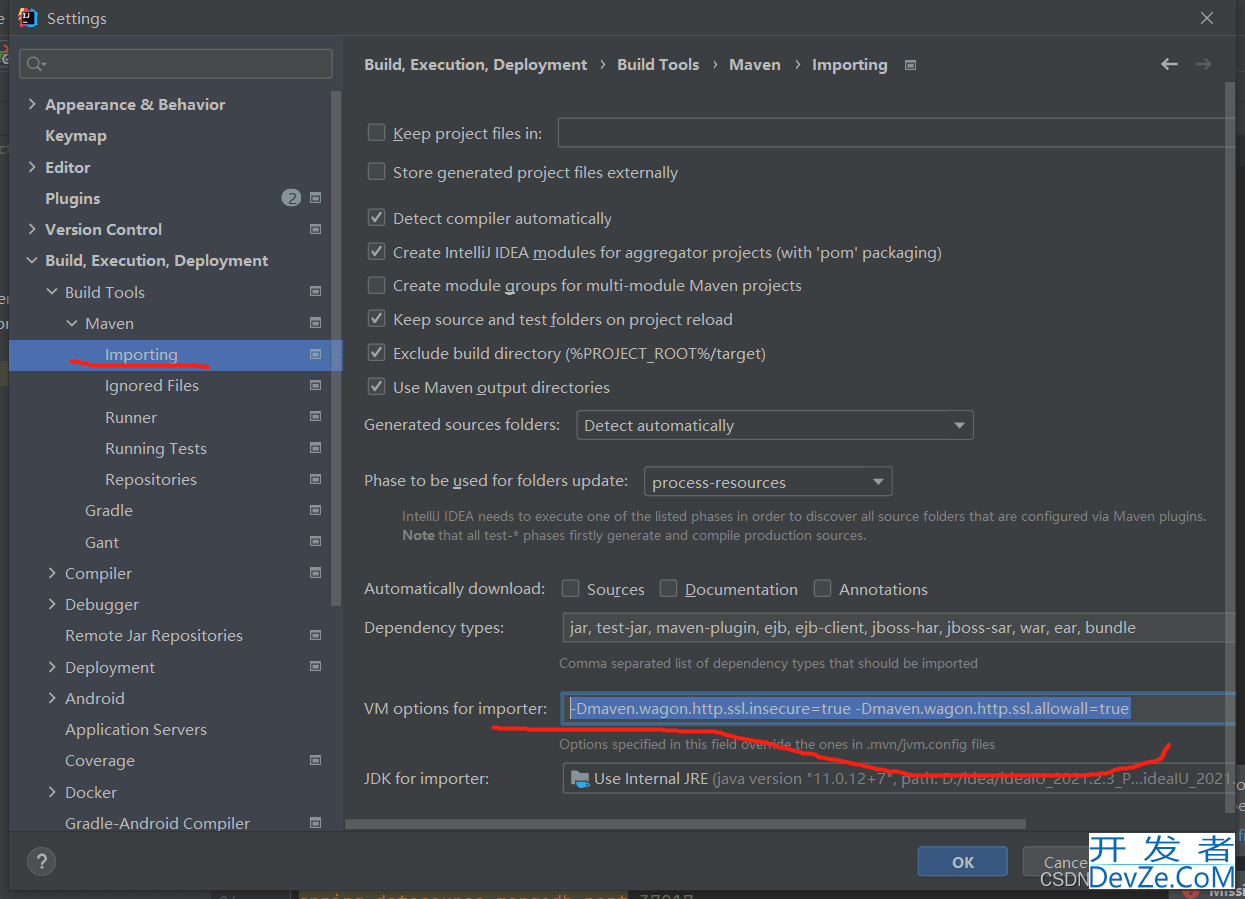Screen dimensions: 1245x899
Task: Click the project-scope icon on the Maven tree row
Action: (316, 323)
